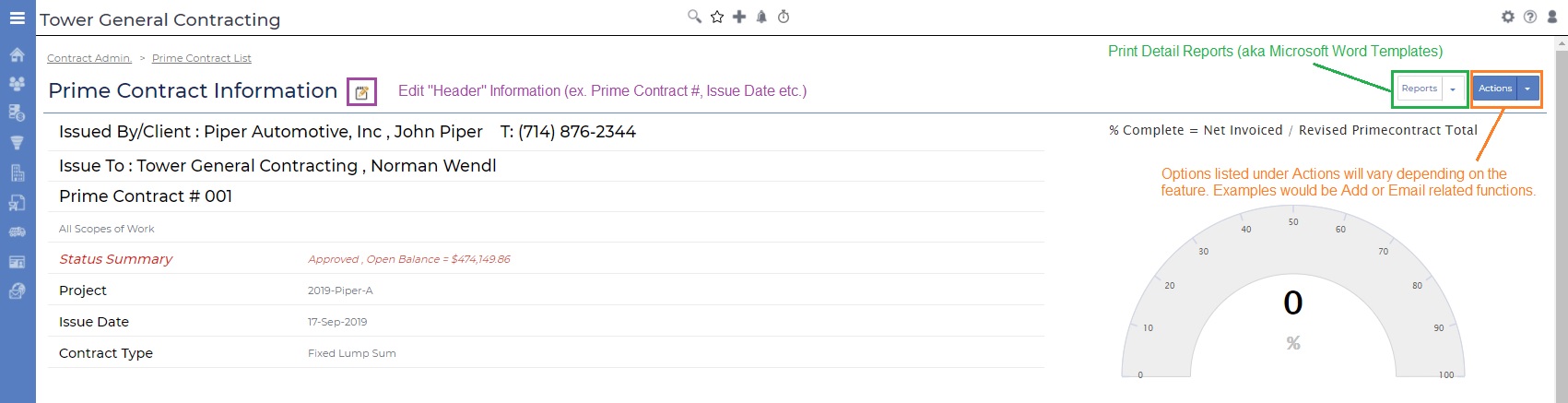
Task: Click the help question mark icon
Action: point(1530,17)
